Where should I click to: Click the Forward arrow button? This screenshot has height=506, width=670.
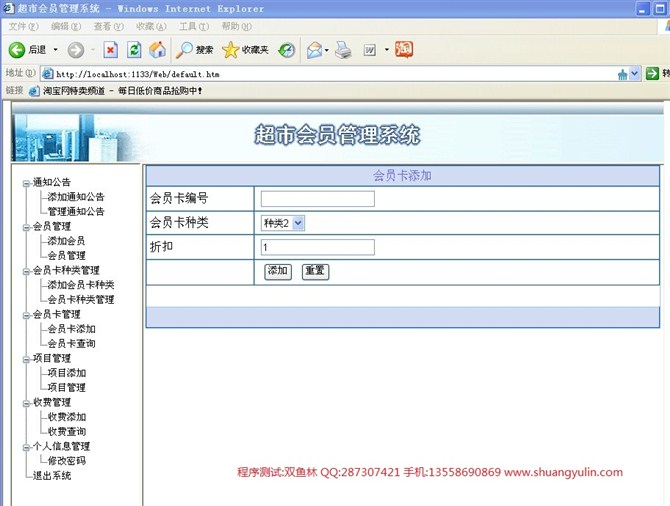(76, 50)
